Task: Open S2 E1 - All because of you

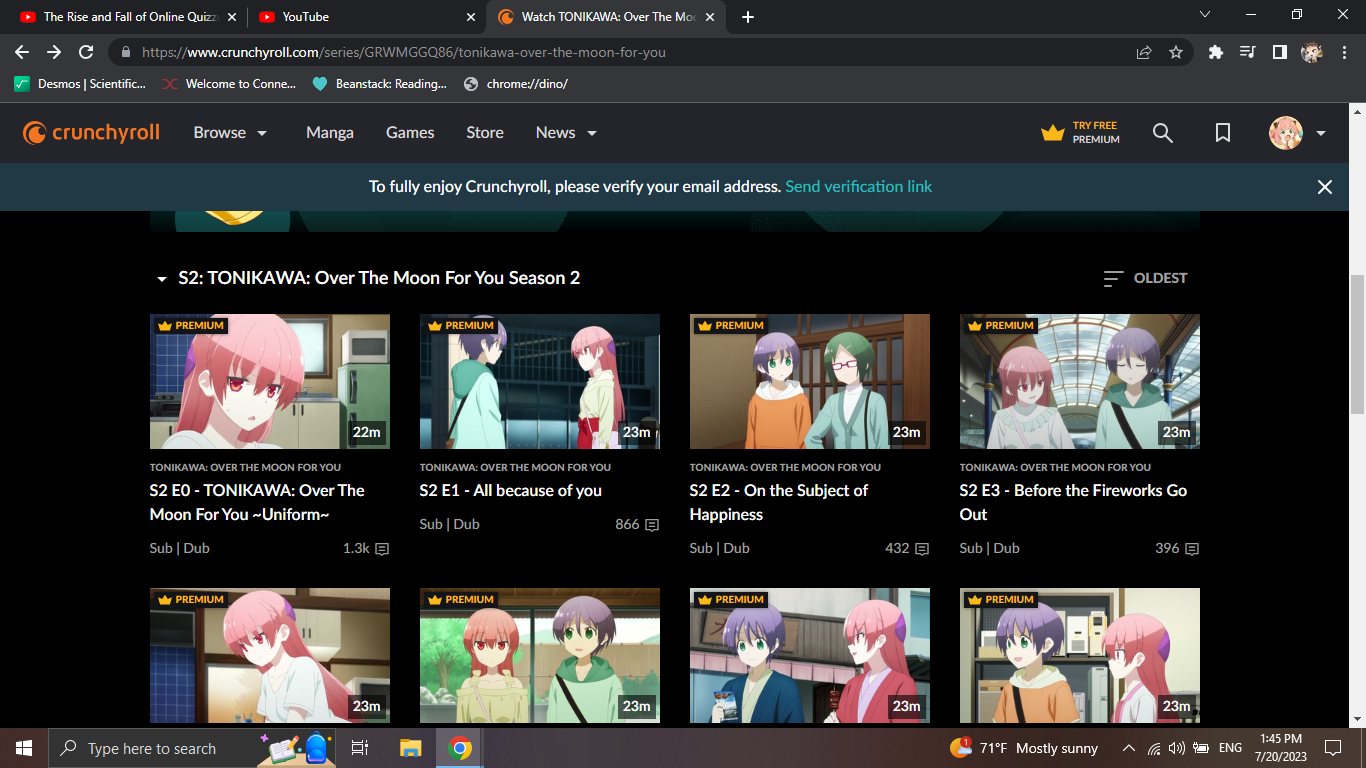Action: click(511, 491)
